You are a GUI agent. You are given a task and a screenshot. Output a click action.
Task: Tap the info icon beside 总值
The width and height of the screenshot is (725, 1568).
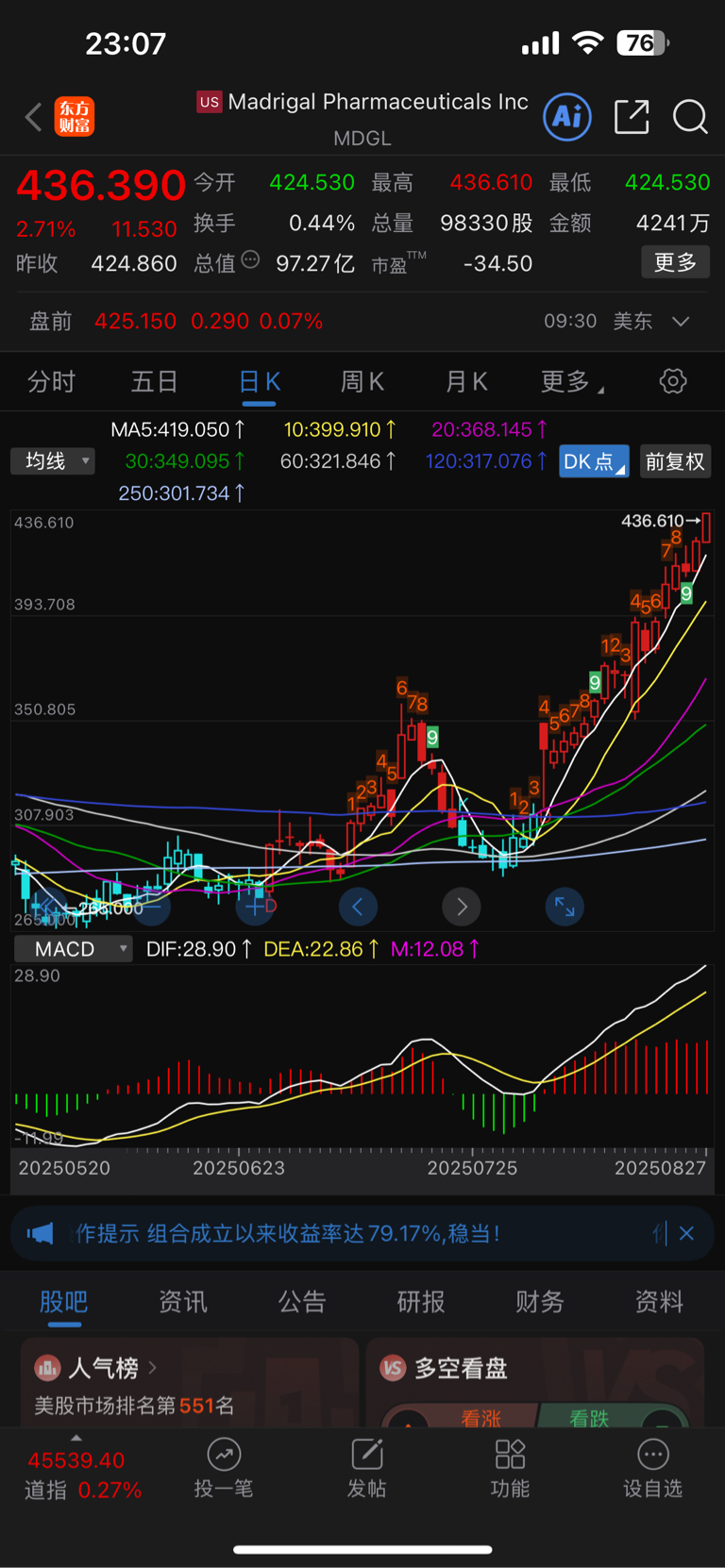click(250, 259)
